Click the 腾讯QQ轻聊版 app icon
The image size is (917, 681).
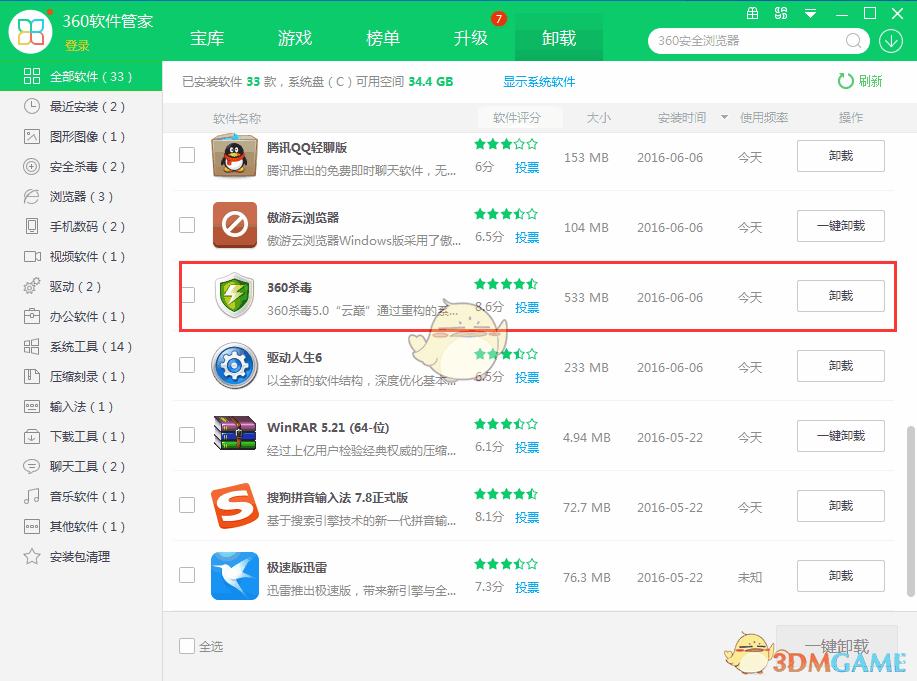point(235,156)
